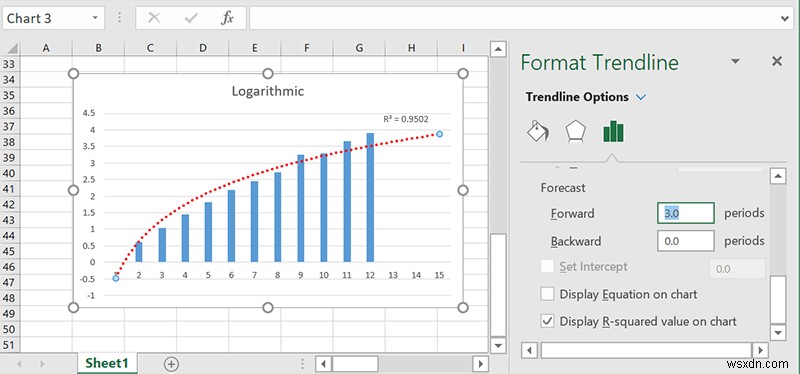
Task: Click the sheet tab bar splitter dots
Action: 303,364
